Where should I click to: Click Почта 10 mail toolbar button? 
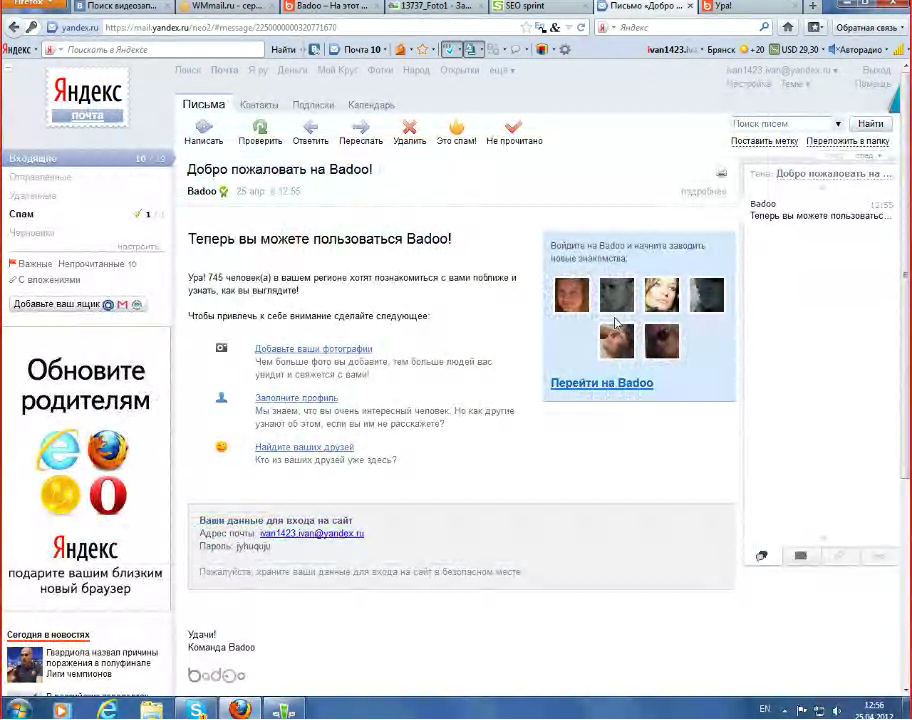tap(355, 49)
